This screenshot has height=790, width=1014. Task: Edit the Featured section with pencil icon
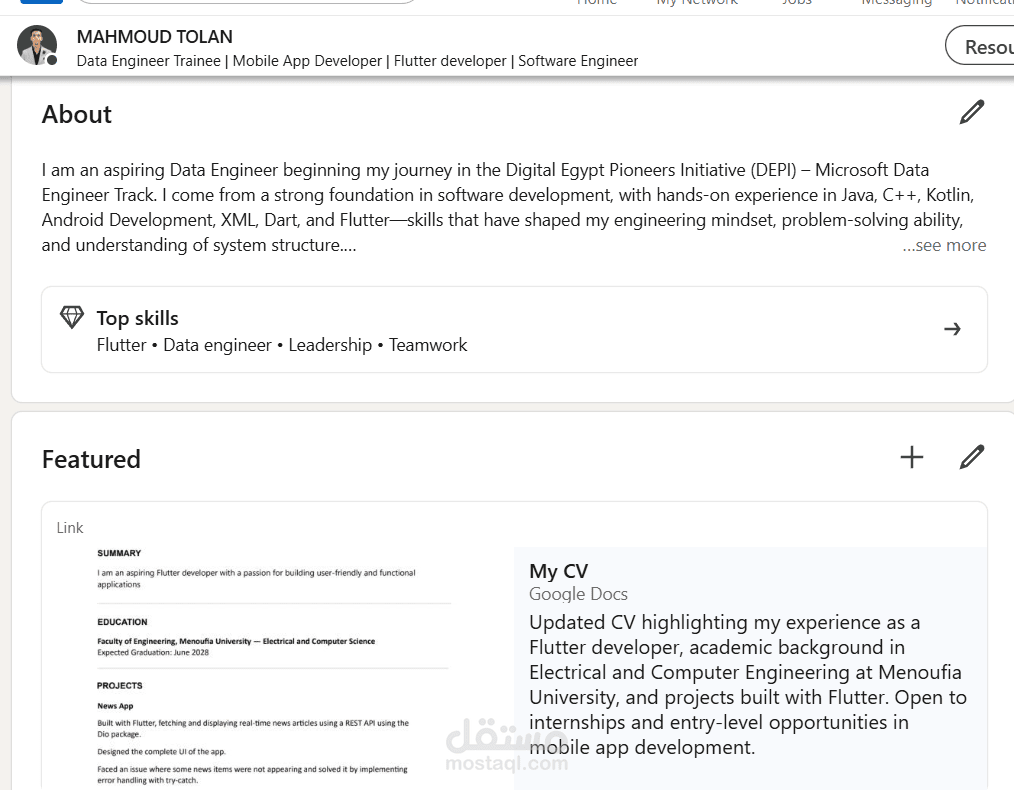971,457
